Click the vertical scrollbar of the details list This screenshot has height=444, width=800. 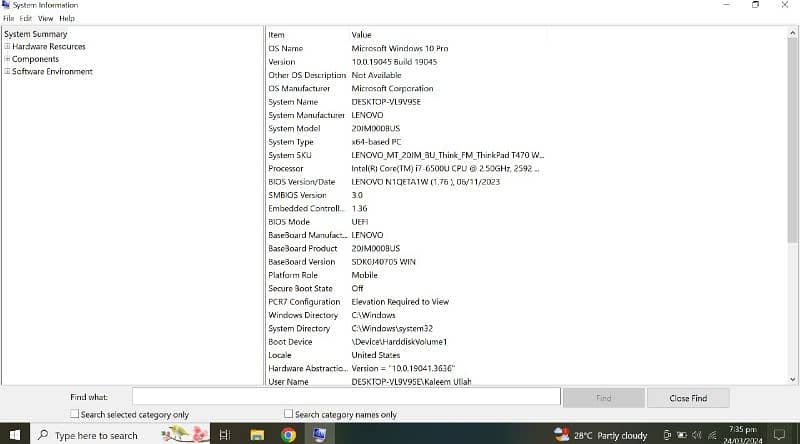[793, 200]
